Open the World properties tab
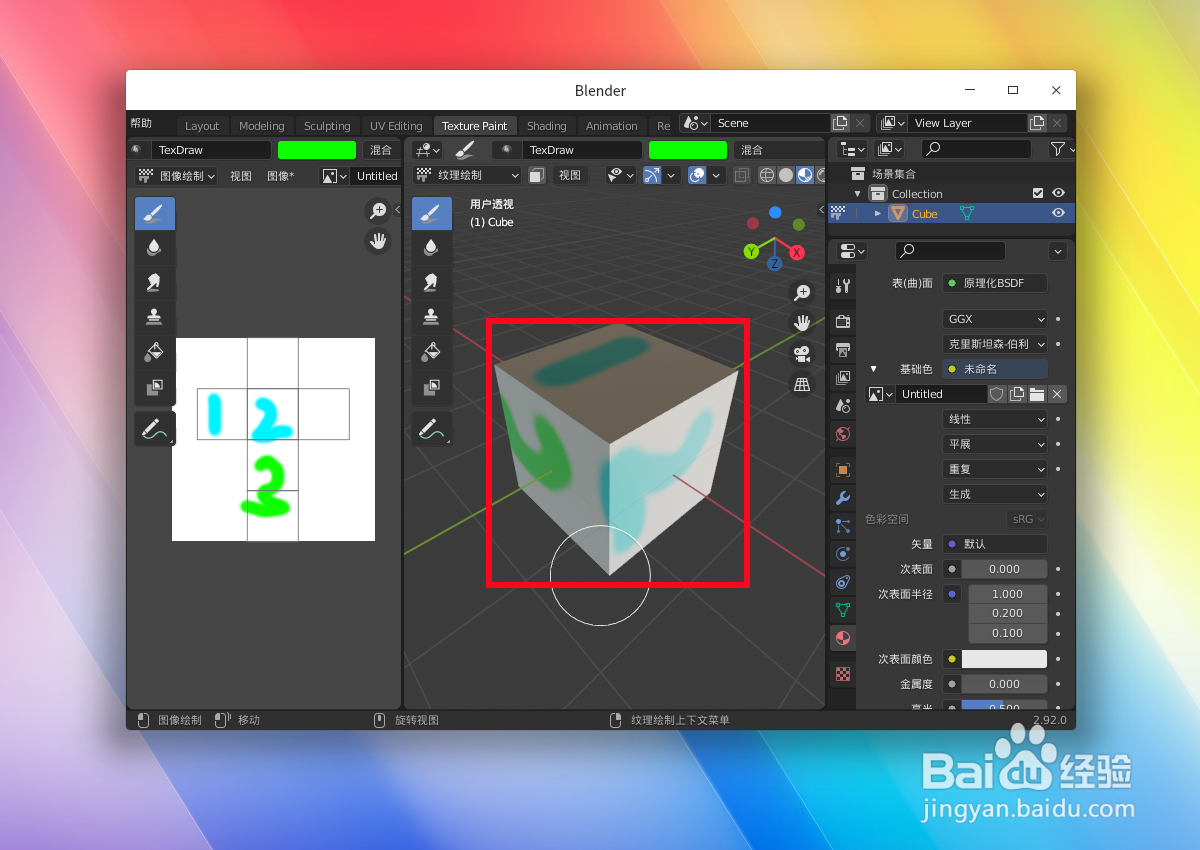Image resolution: width=1200 pixels, height=850 pixels. (x=843, y=434)
